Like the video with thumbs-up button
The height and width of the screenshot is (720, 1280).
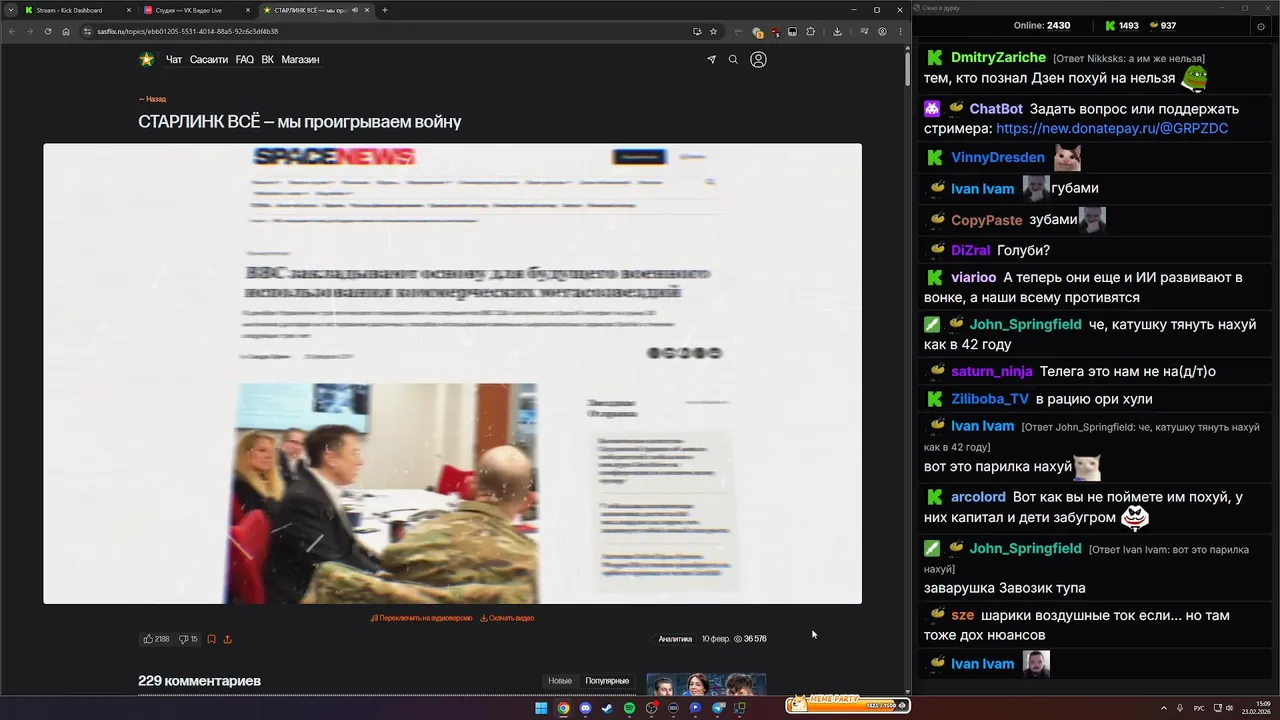point(156,639)
